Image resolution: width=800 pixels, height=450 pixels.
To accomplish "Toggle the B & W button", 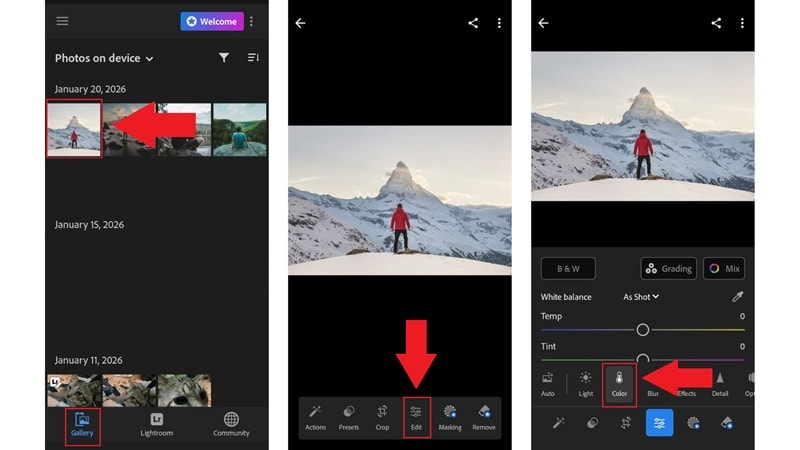I will click(568, 268).
